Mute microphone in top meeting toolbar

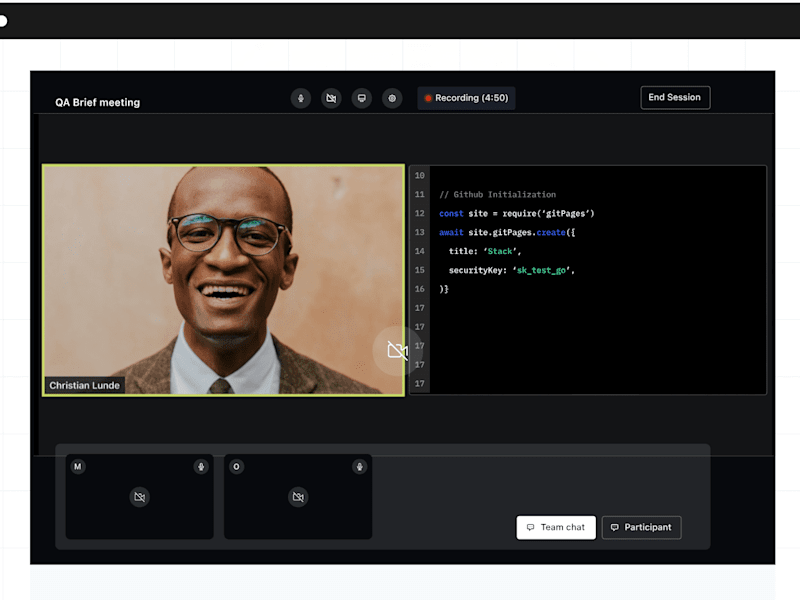click(x=301, y=98)
